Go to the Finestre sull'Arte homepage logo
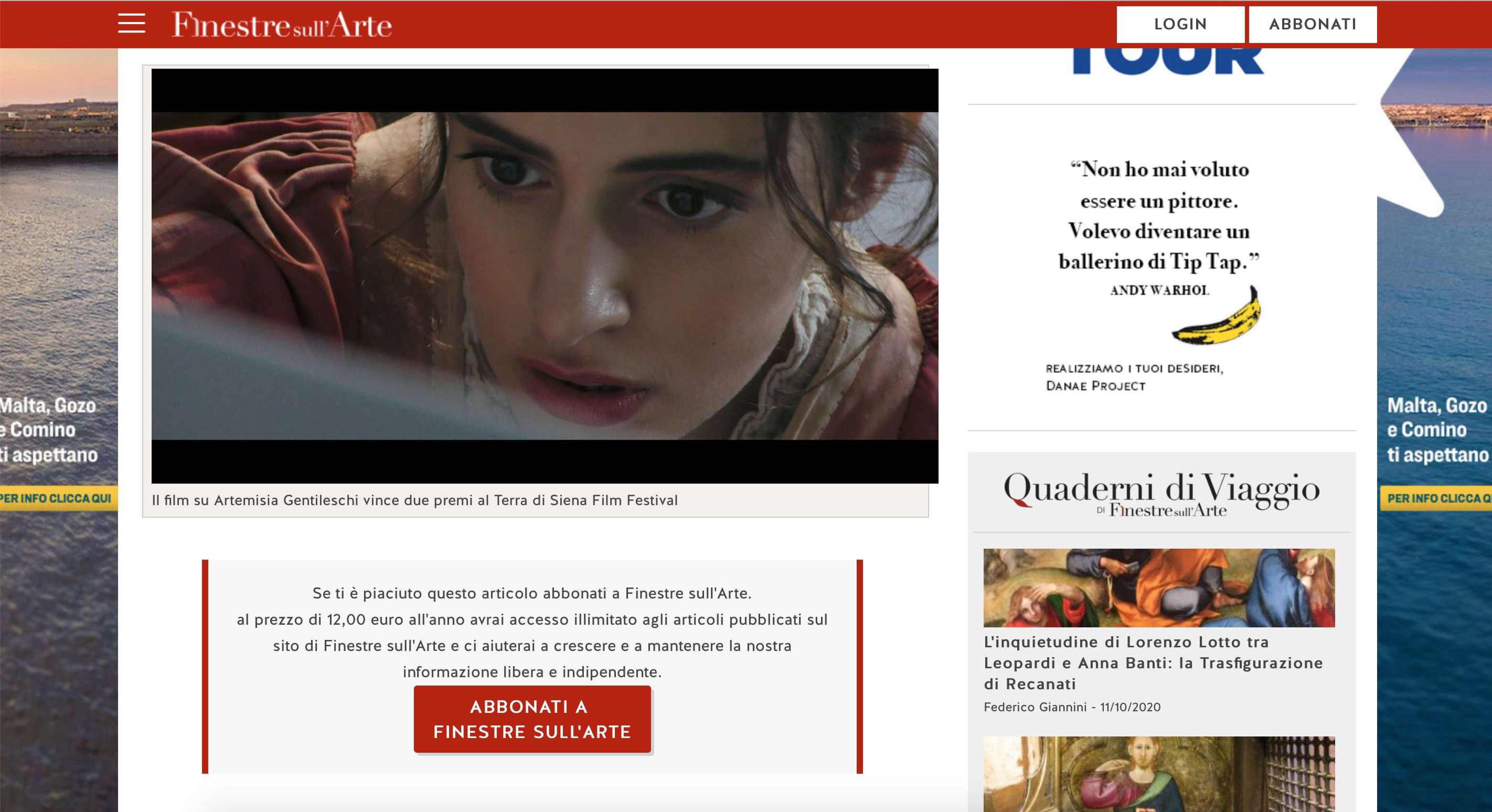This screenshot has width=1492, height=812. 282,24
